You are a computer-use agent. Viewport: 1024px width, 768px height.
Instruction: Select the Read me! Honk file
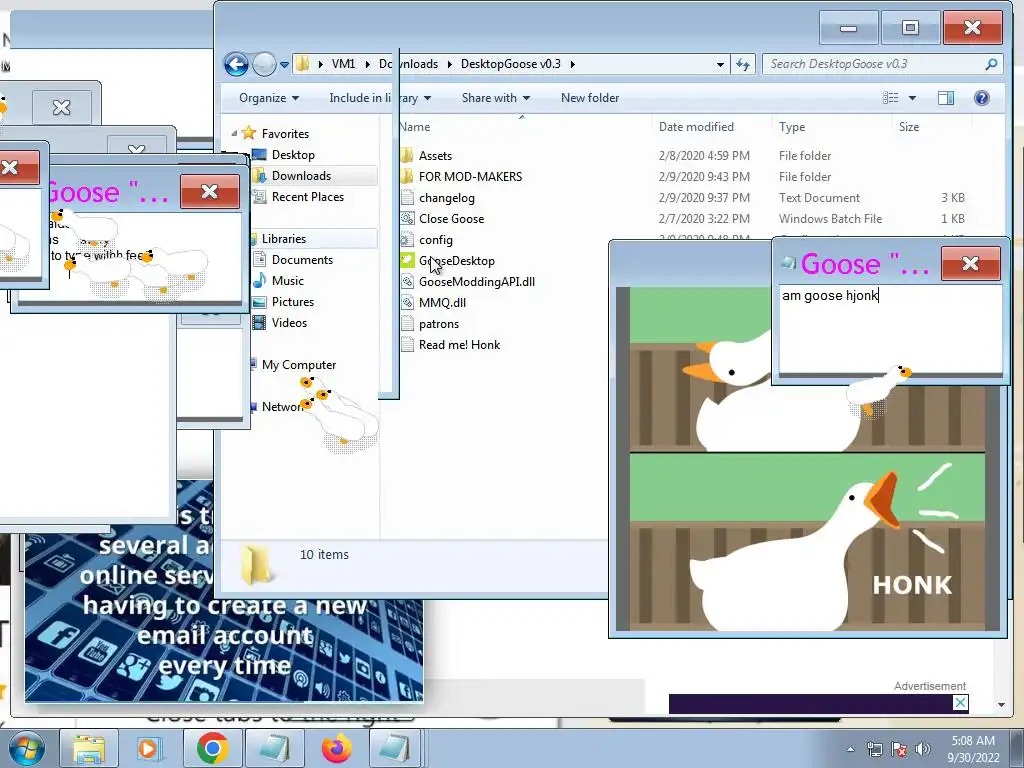(459, 345)
